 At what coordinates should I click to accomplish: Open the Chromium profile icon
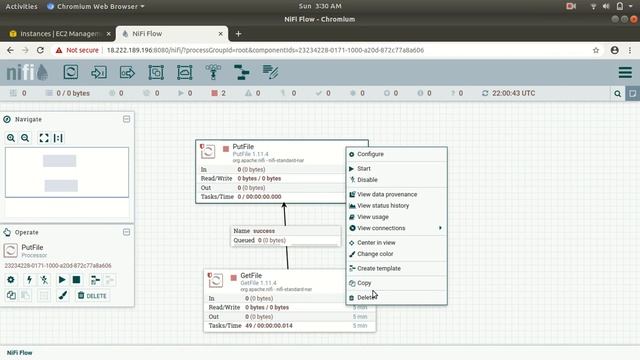point(615,50)
